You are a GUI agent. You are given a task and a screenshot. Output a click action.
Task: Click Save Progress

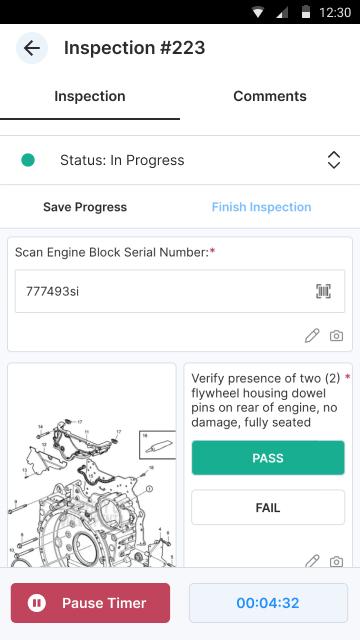pyautogui.click(x=85, y=207)
